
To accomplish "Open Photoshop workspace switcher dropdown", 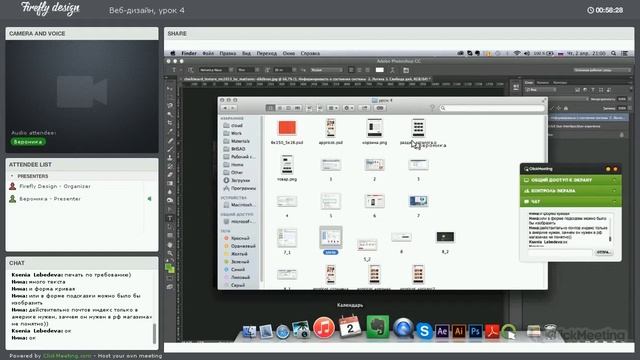I will pos(602,70).
